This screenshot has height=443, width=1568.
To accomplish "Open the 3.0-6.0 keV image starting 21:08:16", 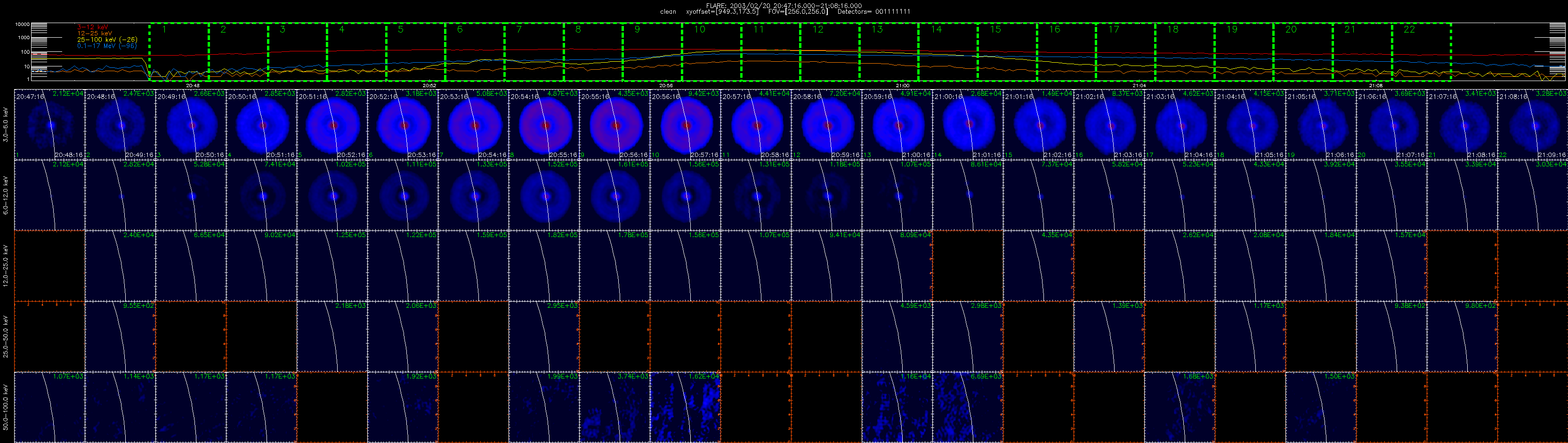I will 1533,124.
